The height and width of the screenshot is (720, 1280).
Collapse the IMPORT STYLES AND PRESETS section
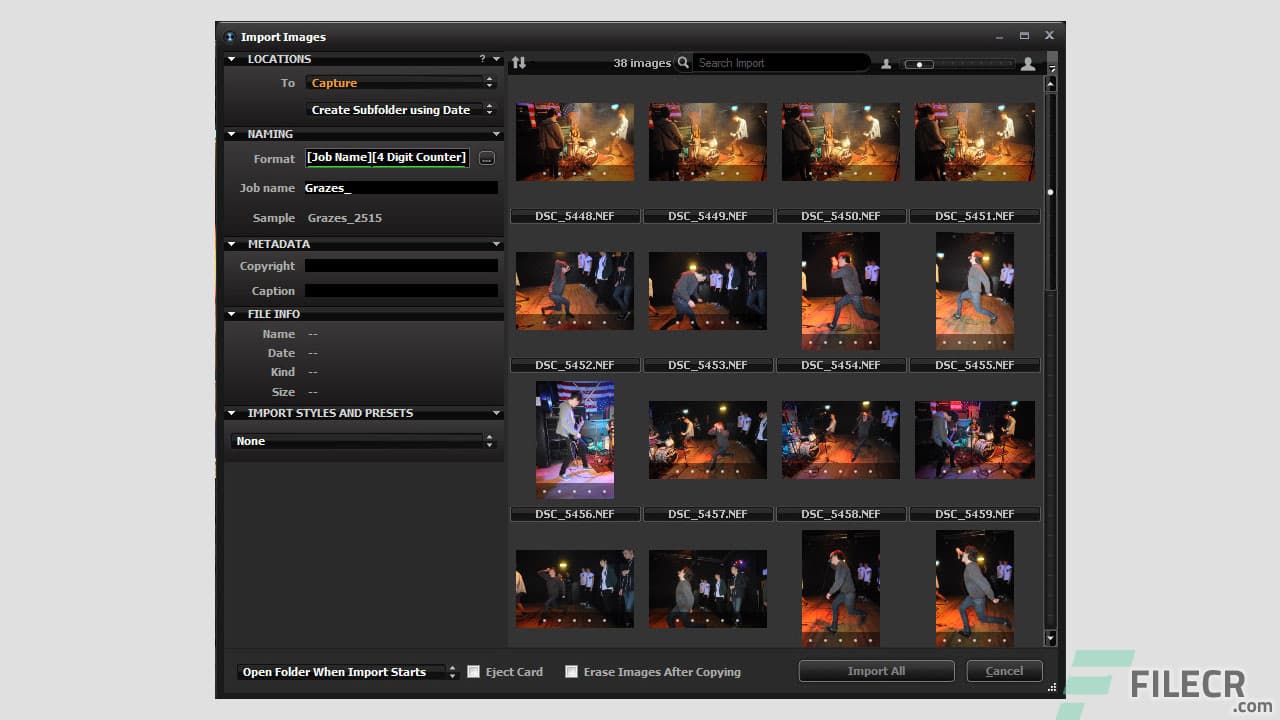coord(231,413)
